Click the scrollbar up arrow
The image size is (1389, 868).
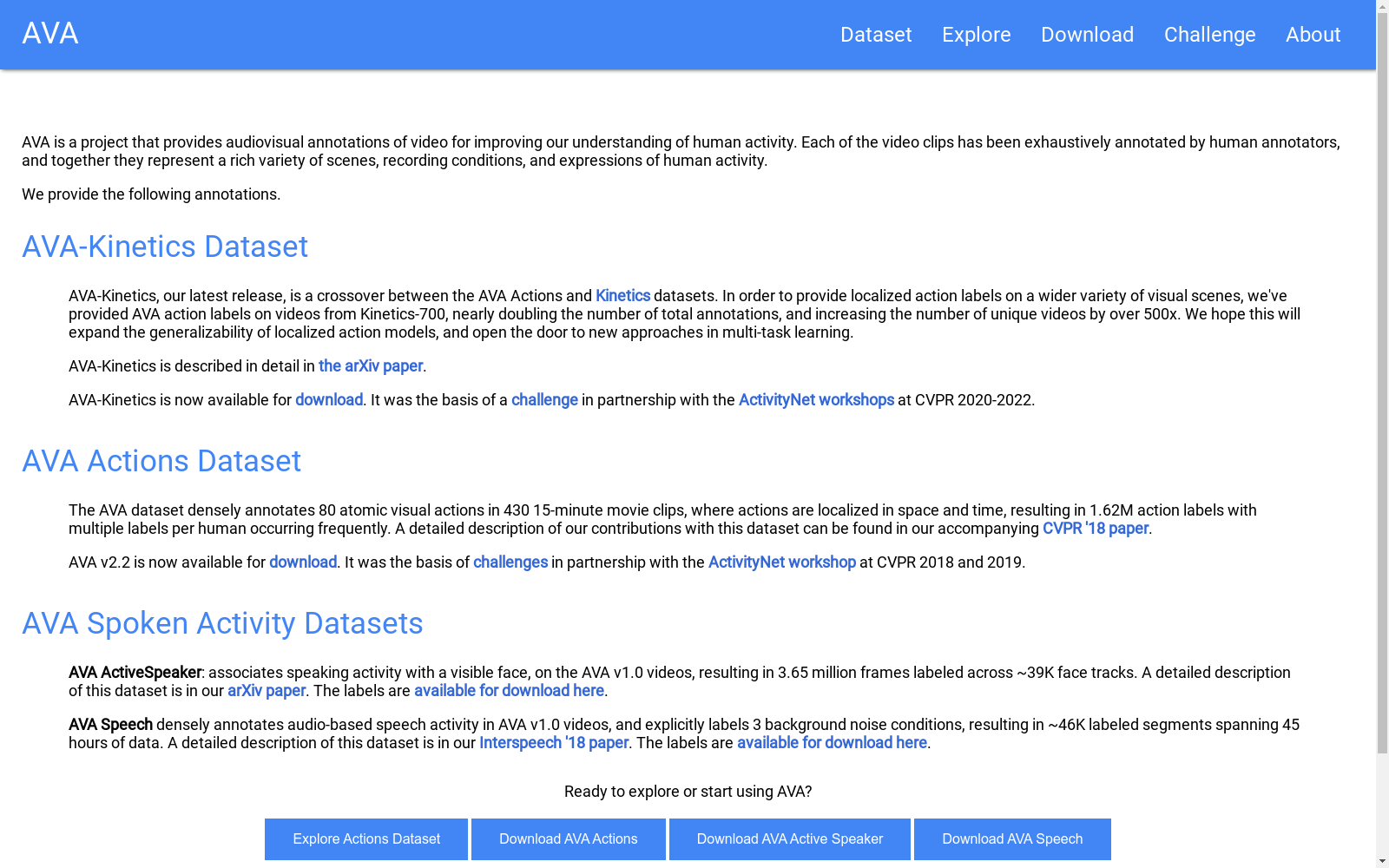pyautogui.click(x=1383, y=6)
